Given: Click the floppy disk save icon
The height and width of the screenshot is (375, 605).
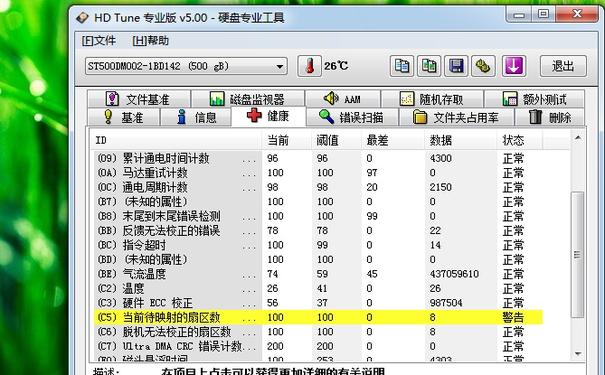Looking at the screenshot, I should (456, 66).
